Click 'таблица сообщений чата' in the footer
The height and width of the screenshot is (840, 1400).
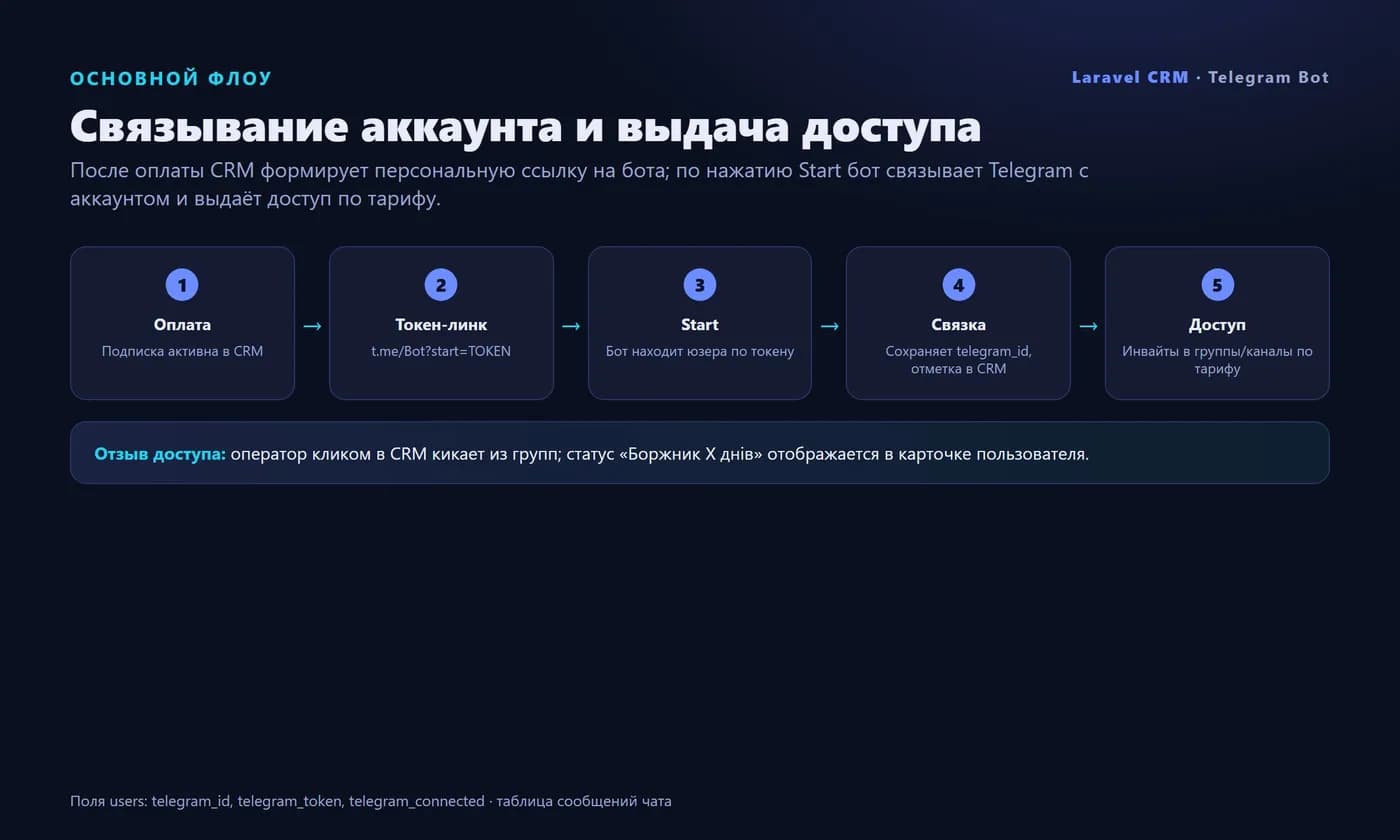584,801
